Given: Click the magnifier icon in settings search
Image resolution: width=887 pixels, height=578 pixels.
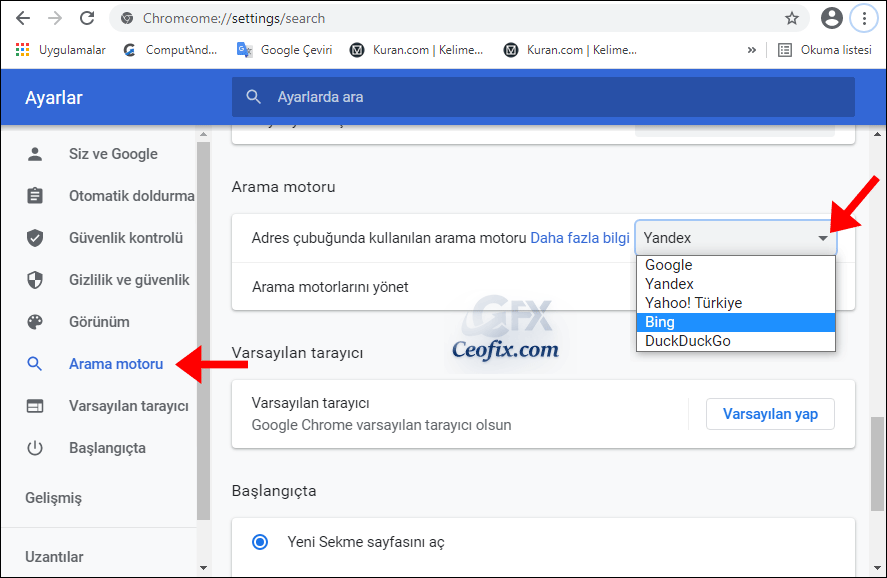Looking at the screenshot, I should [253, 97].
